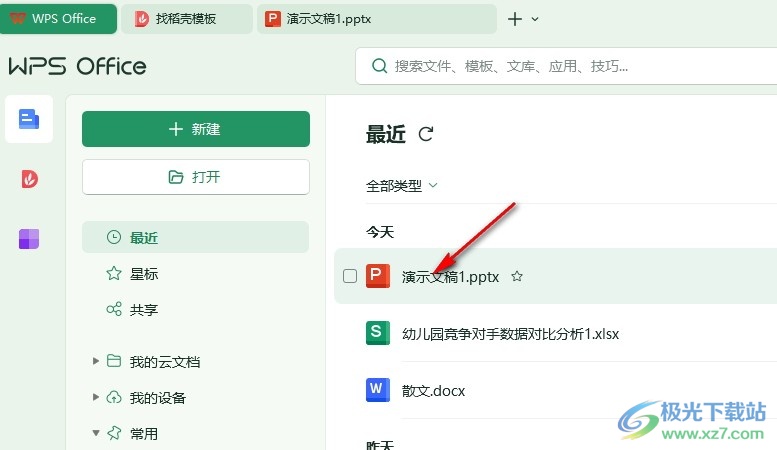The height and width of the screenshot is (450, 777).
Task: Open the 找稻壳模板 tab
Action: click(187, 19)
